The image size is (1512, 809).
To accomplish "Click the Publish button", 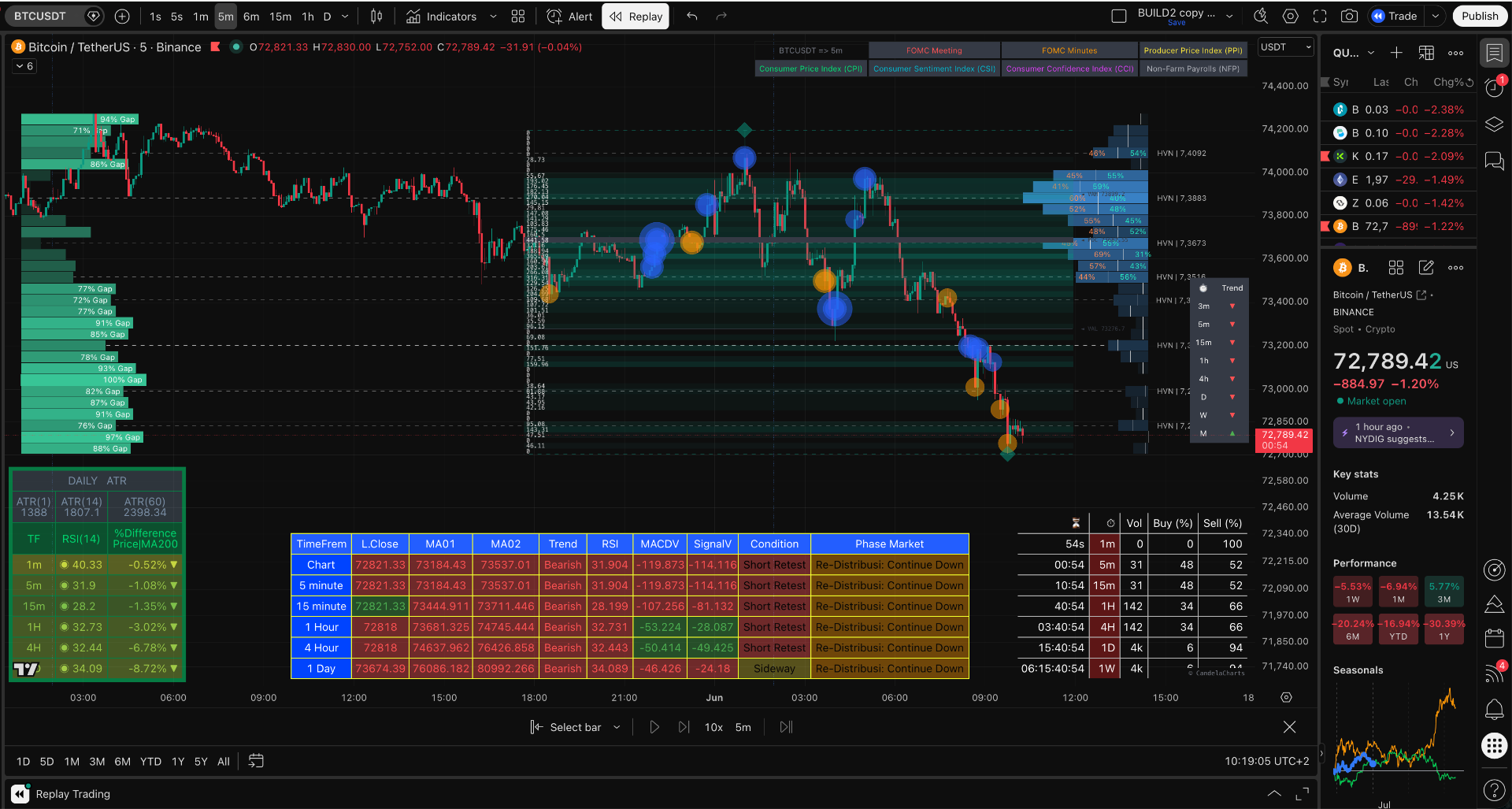I will (1480, 16).
